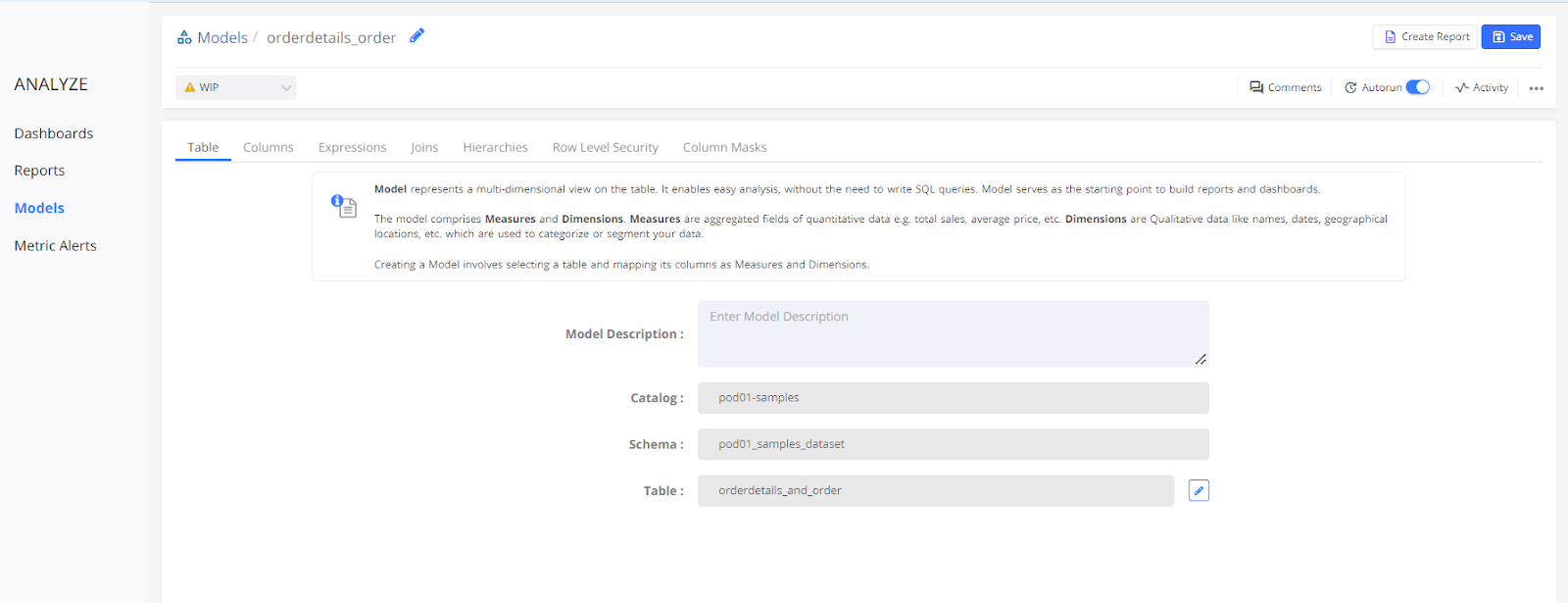
Task: Open the three-dot more options menu
Action: (1536, 88)
